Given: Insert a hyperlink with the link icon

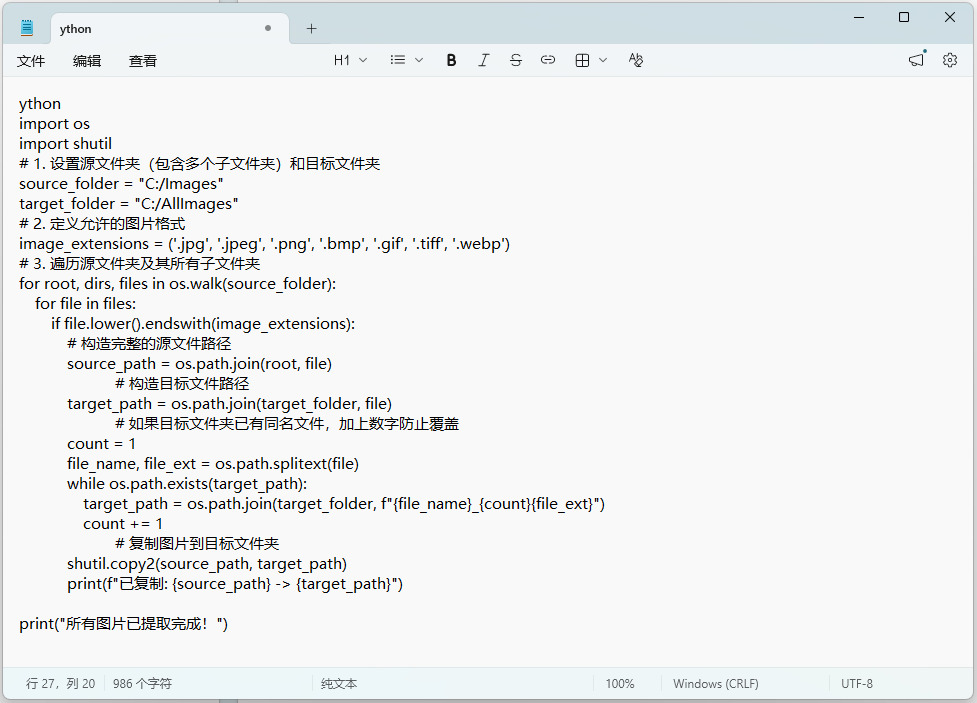Looking at the screenshot, I should click(x=547, y=60).
